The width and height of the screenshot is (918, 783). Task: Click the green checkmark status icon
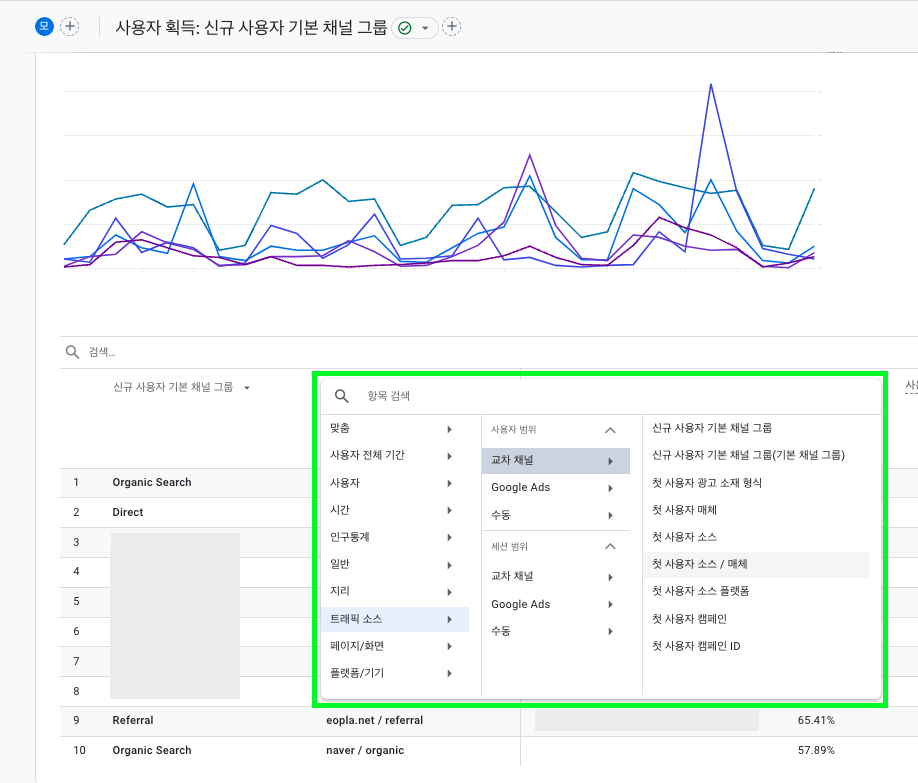(403, 27)
